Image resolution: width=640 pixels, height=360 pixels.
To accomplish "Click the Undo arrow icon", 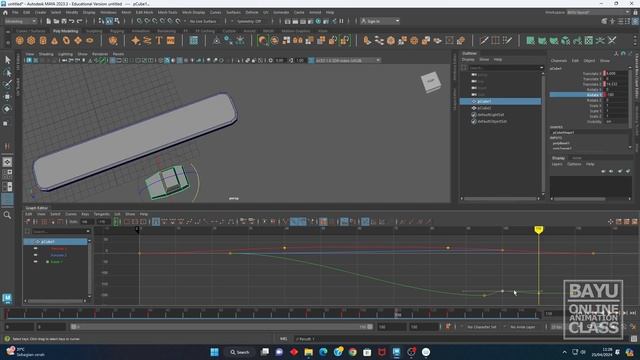I will click(72, 21).
